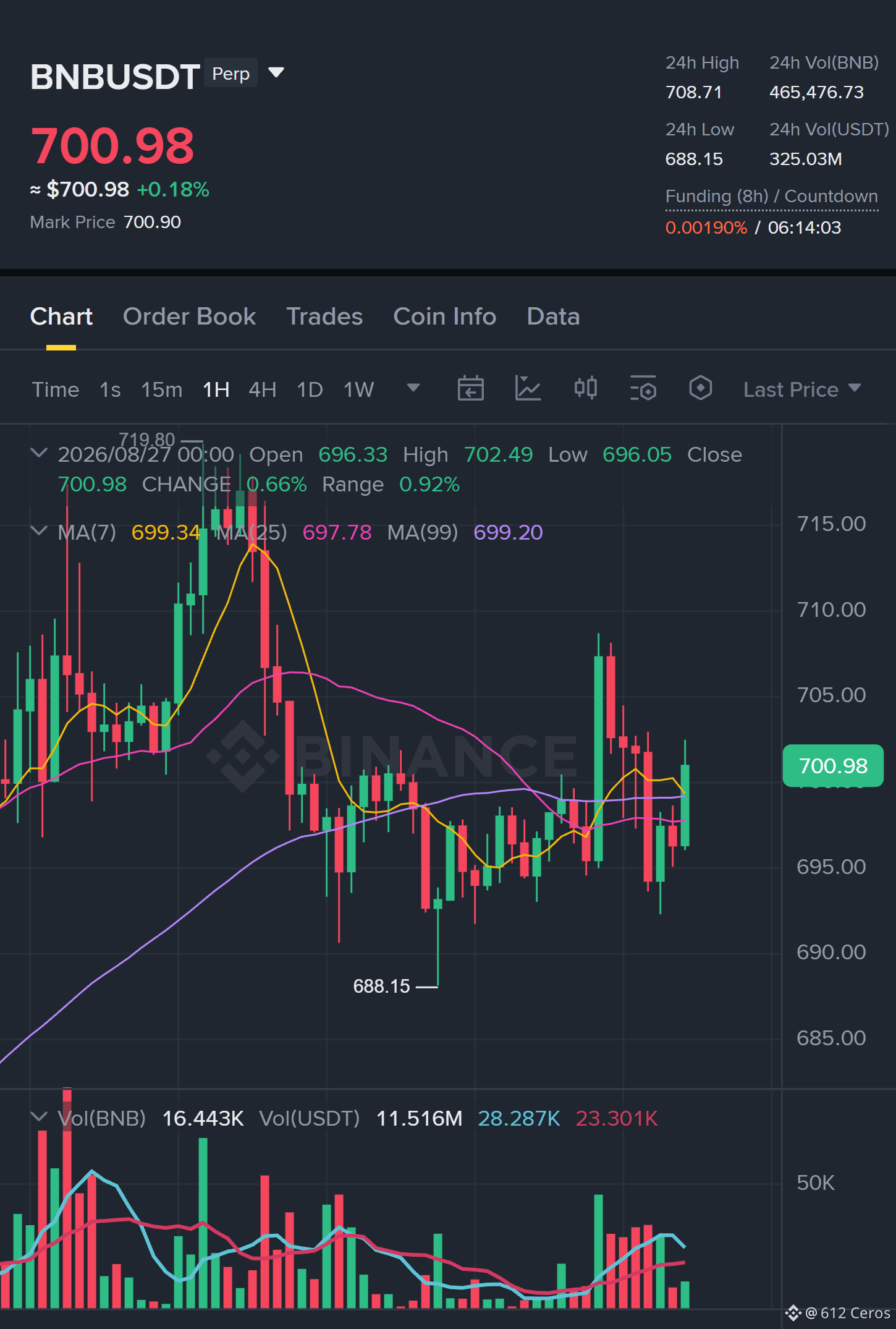This screenshot has width=896, height=1329.
Task: Select the 1H timeframe
Action: click(216, 389)
